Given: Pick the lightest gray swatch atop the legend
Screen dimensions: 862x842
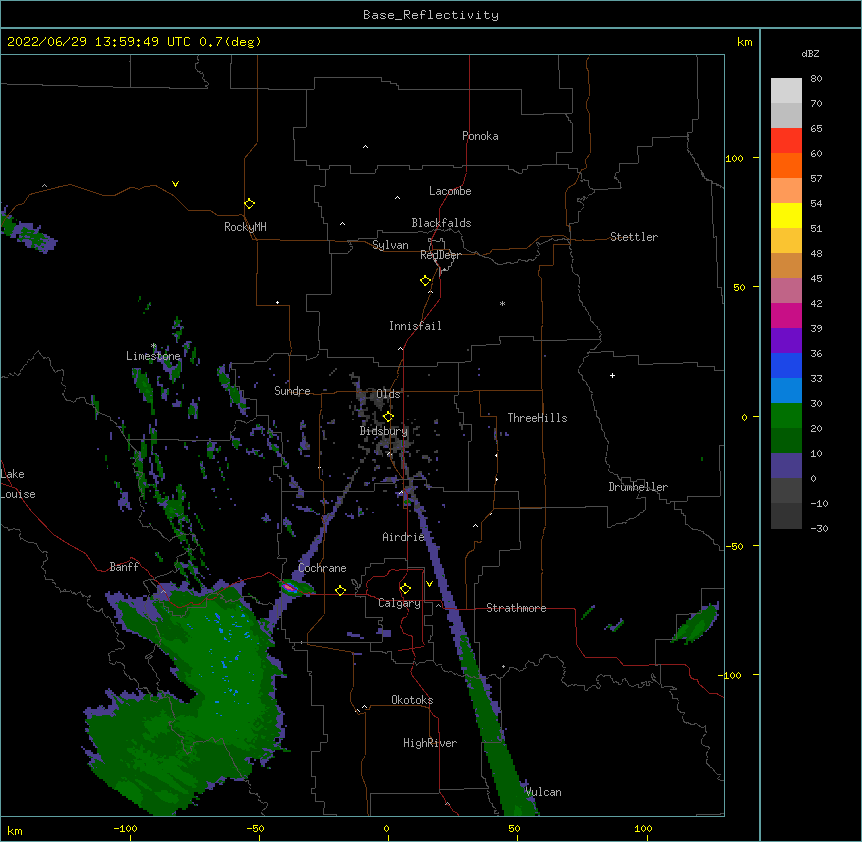Looking at the screenshot, I should [786, 91].
